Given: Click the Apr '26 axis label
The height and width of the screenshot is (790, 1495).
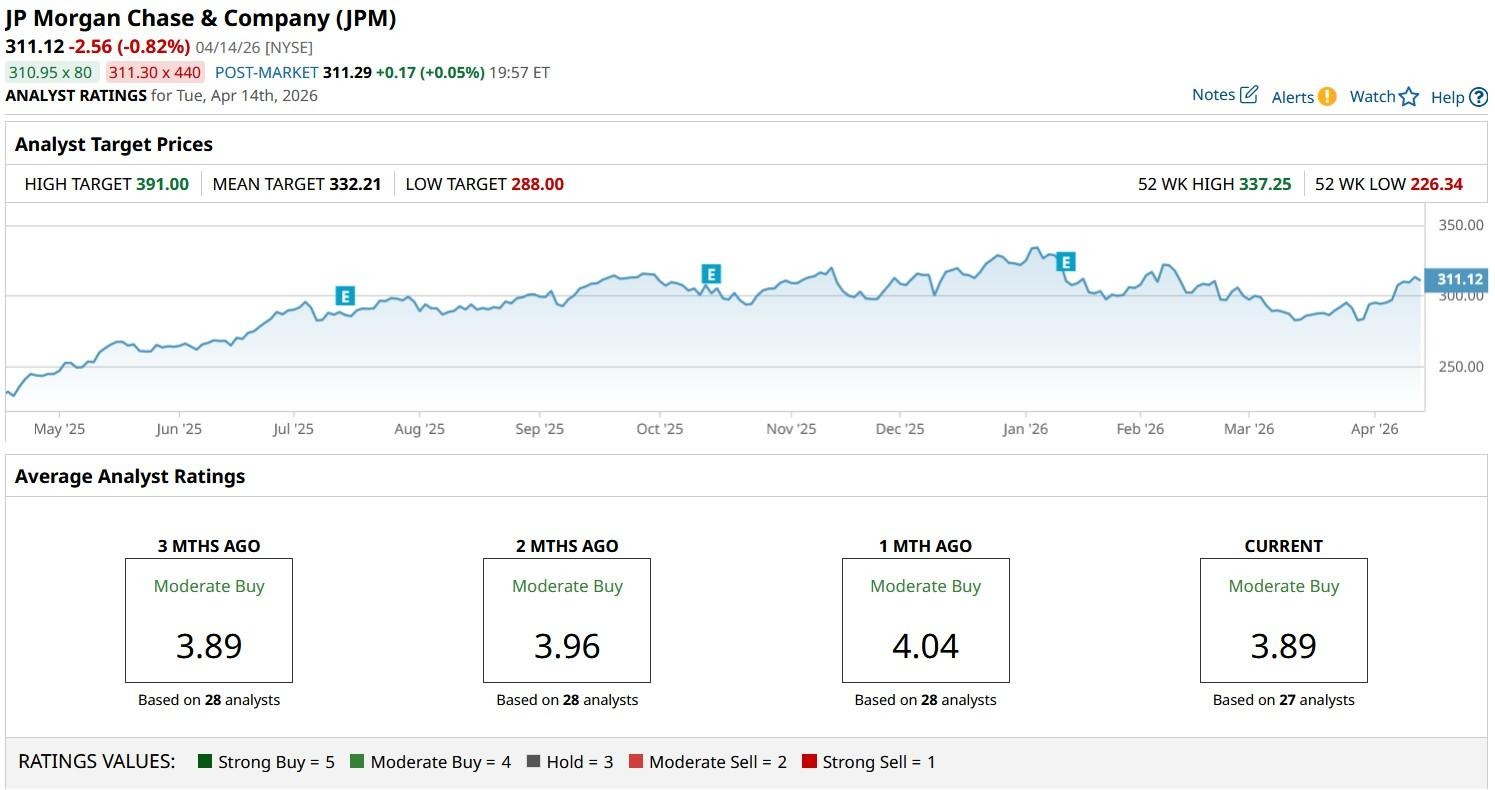Looking at the screenshot, I should coord(1375,429).
